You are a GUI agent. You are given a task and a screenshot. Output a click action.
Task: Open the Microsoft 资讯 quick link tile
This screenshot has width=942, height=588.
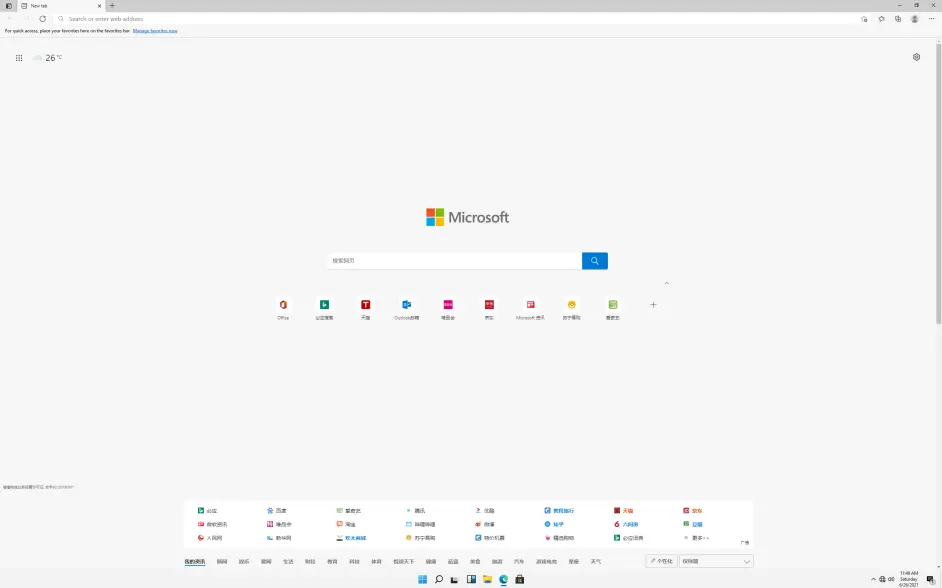point(530,309)
